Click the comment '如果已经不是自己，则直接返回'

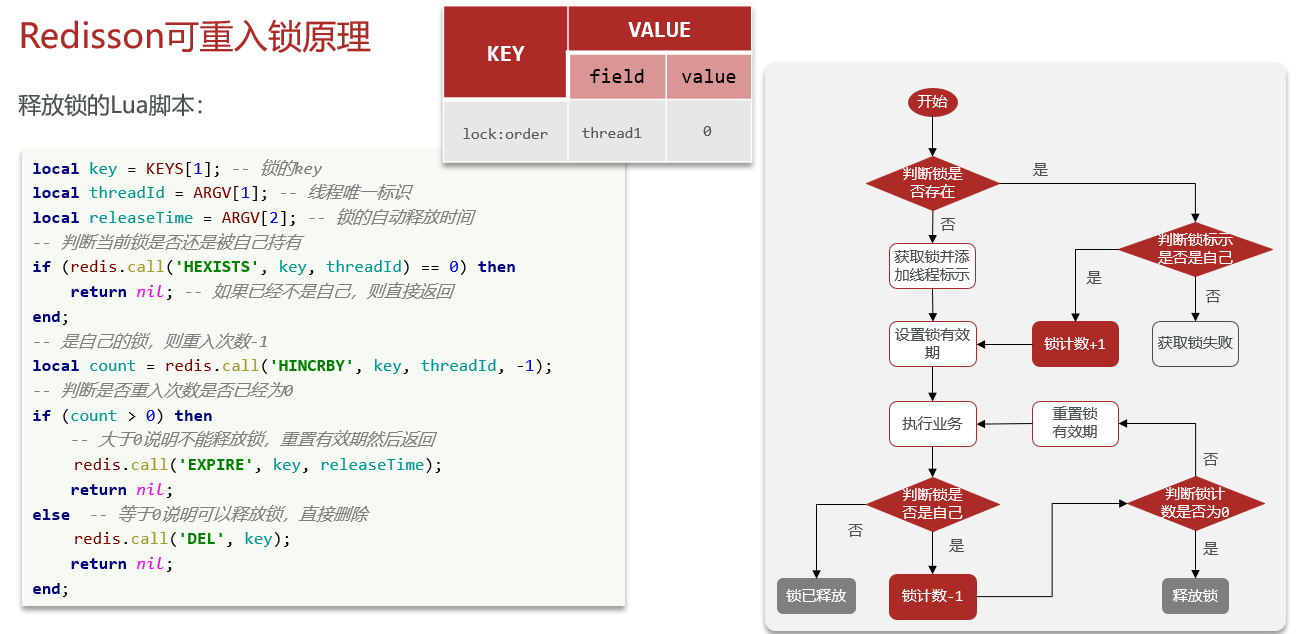331,292
